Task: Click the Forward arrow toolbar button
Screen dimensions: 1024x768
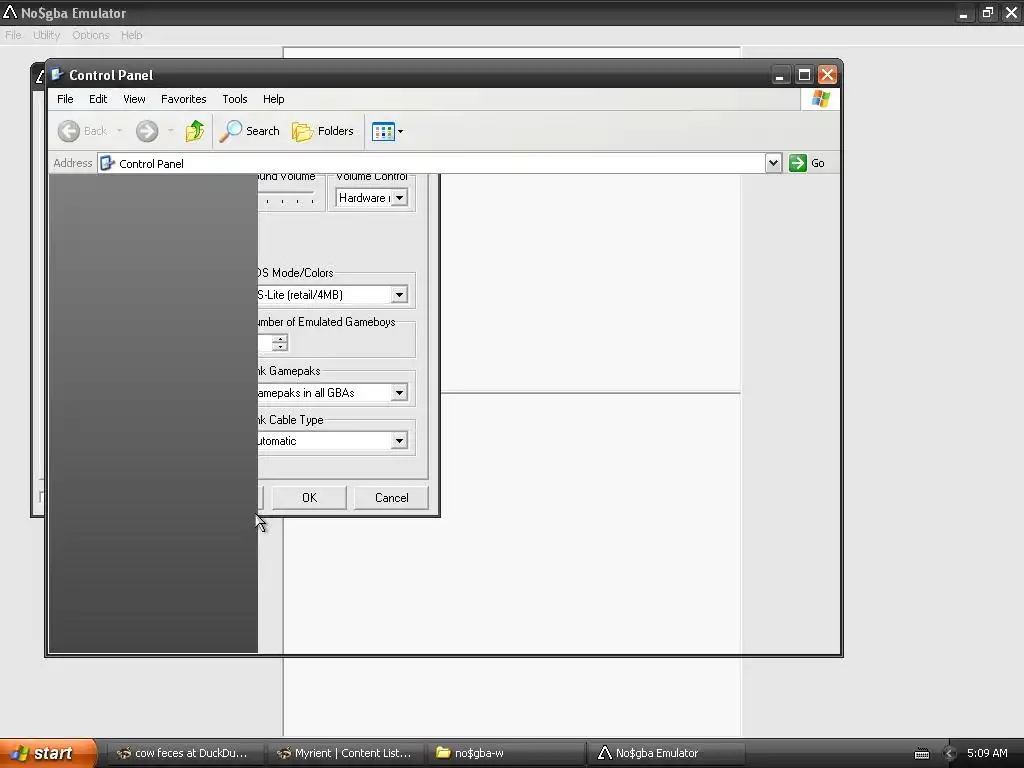Action: click(147, 131)
